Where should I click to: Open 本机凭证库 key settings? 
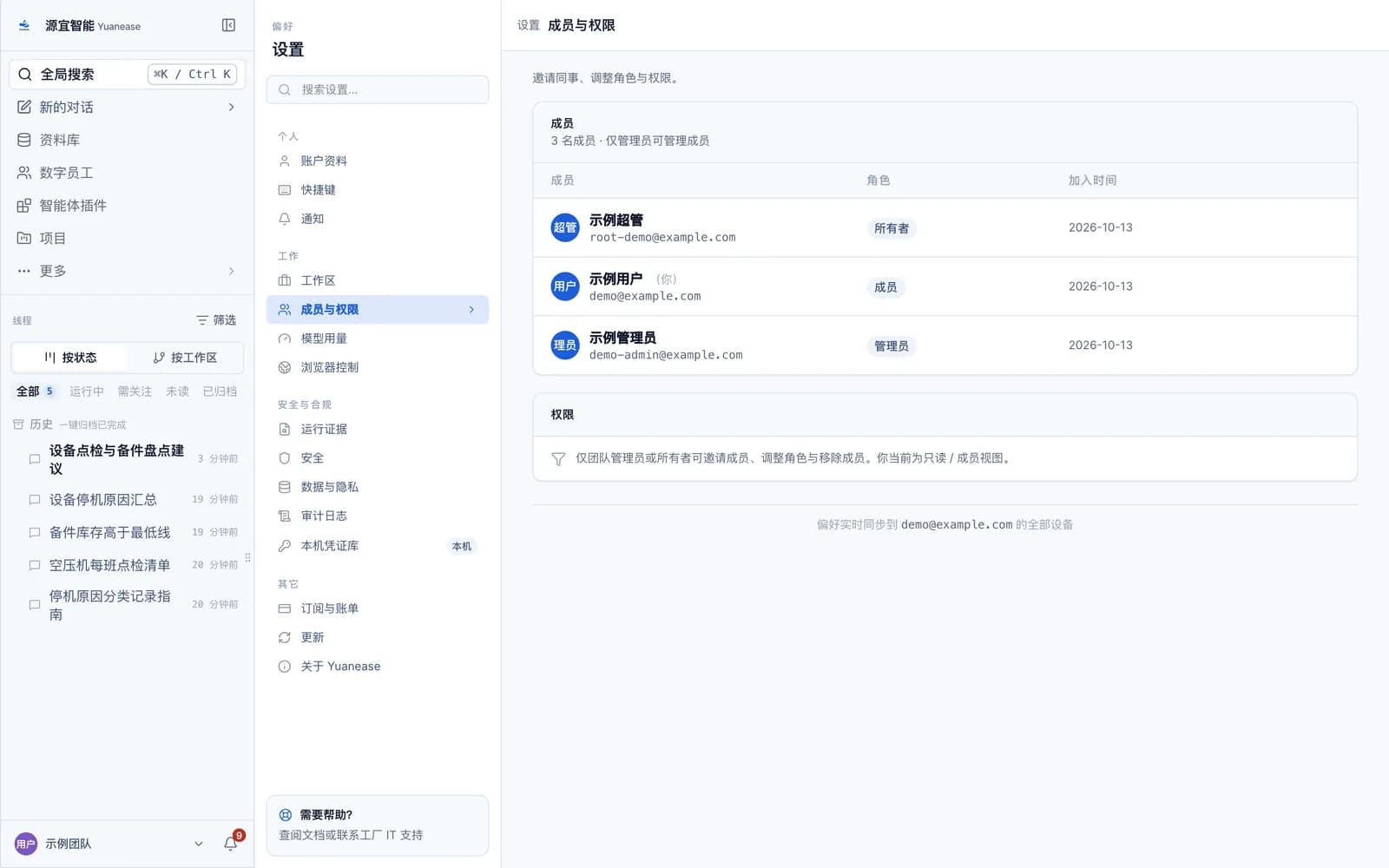(x=378, y=546)
